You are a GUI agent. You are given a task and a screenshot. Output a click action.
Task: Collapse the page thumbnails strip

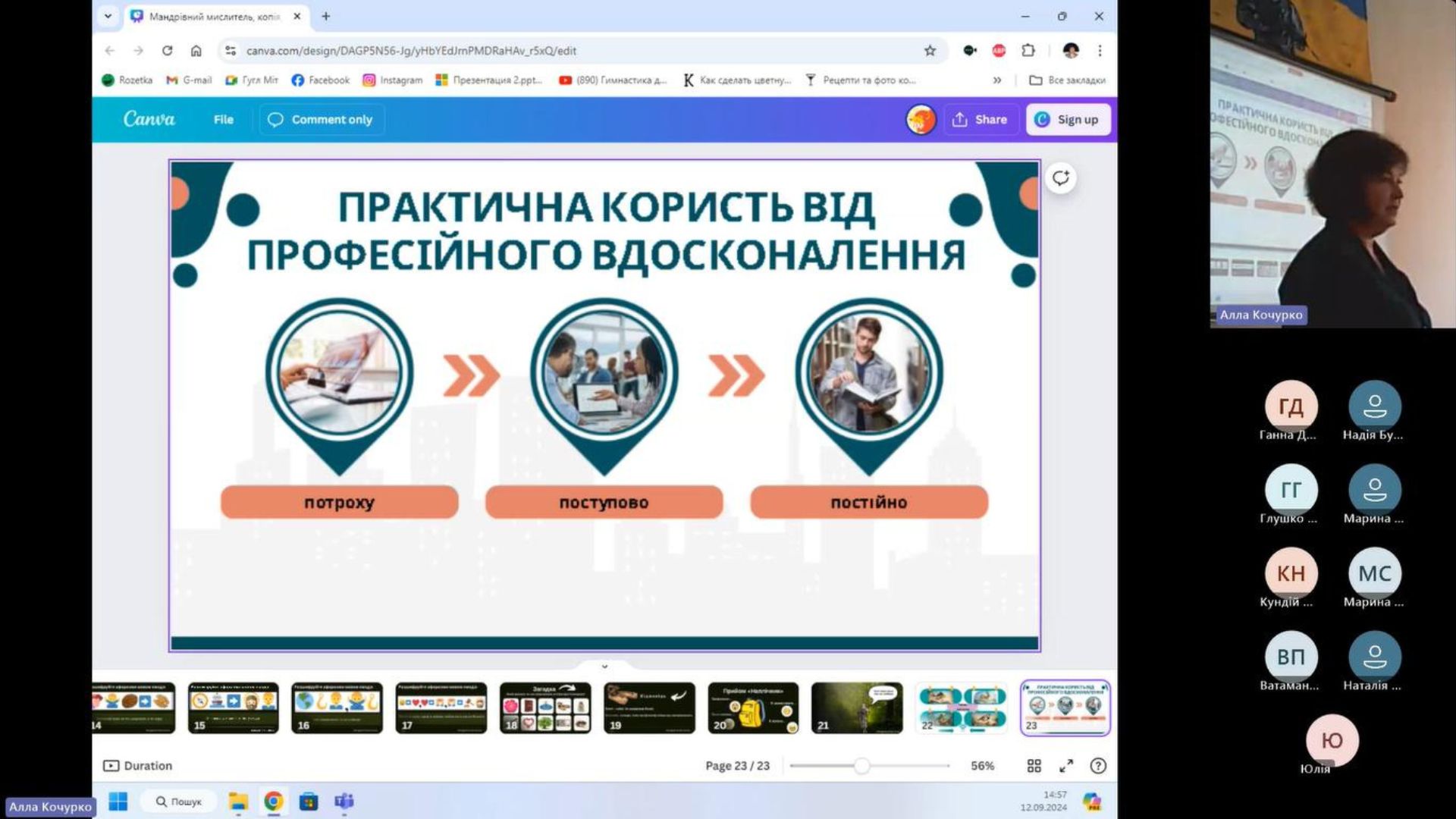pyautogui.click(x=604, y=667)
